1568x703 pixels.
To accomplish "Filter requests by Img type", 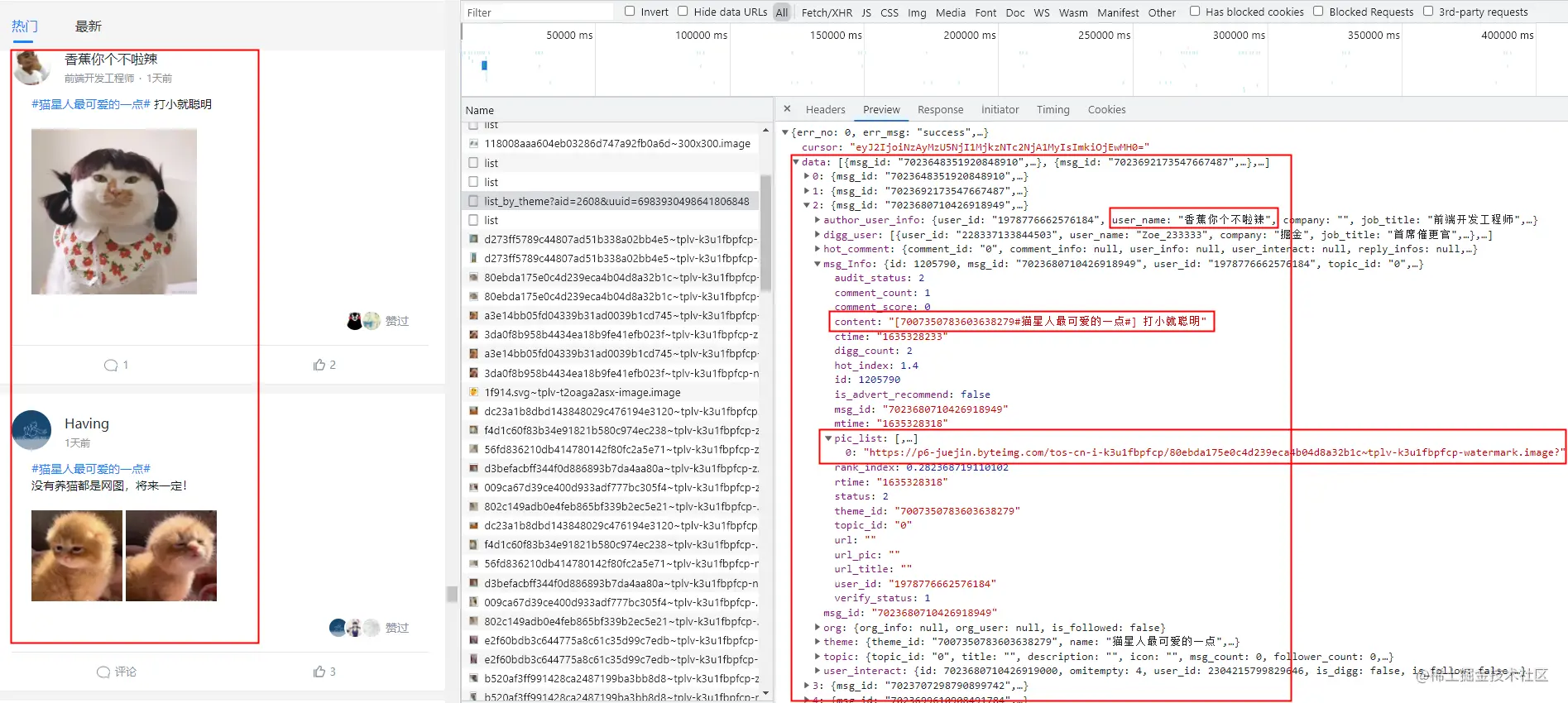I will pyautogui.click(x=917, y=12).
